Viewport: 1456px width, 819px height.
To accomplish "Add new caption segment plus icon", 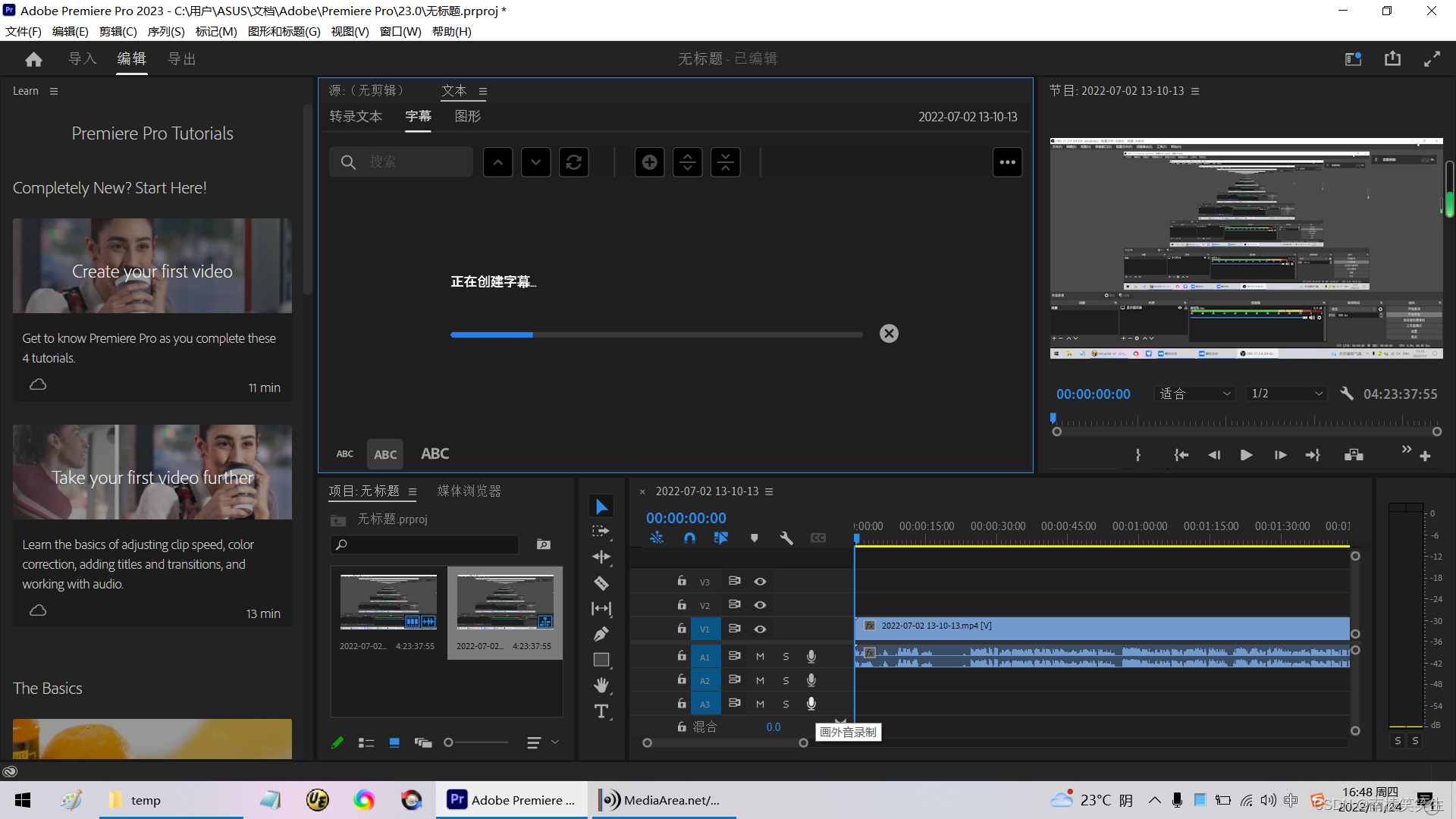I will (650, 162).
